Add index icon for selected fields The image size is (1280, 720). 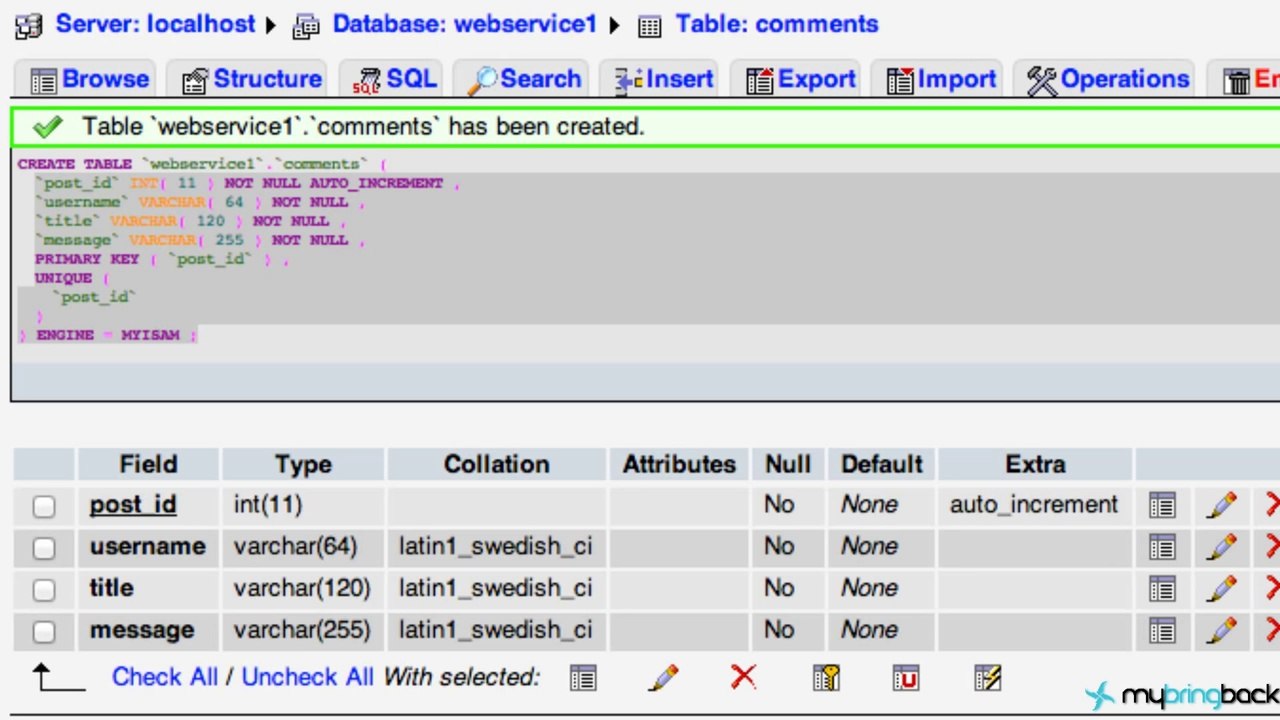pyautogui.click(x=987, y=678)
